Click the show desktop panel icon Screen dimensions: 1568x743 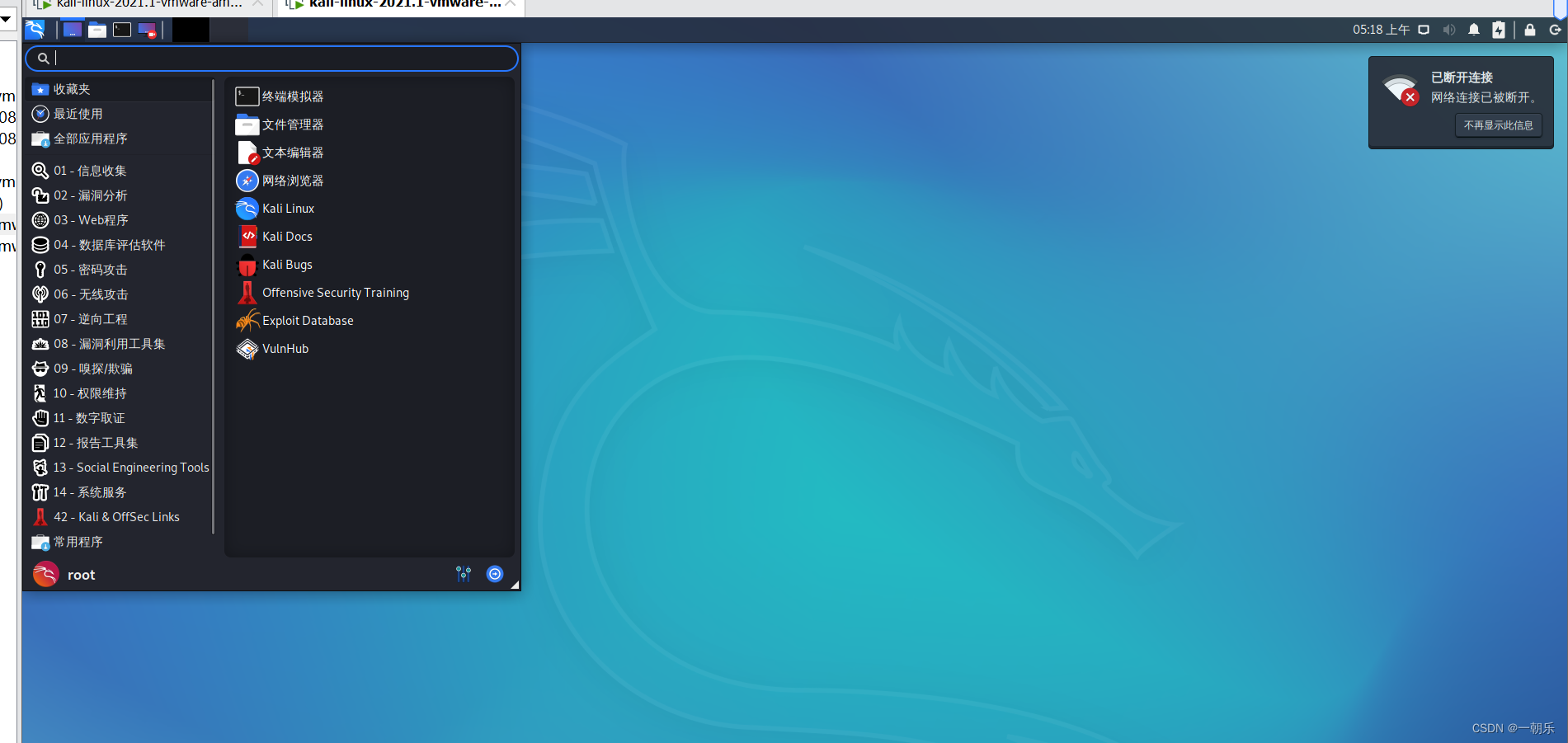(73, 30)
